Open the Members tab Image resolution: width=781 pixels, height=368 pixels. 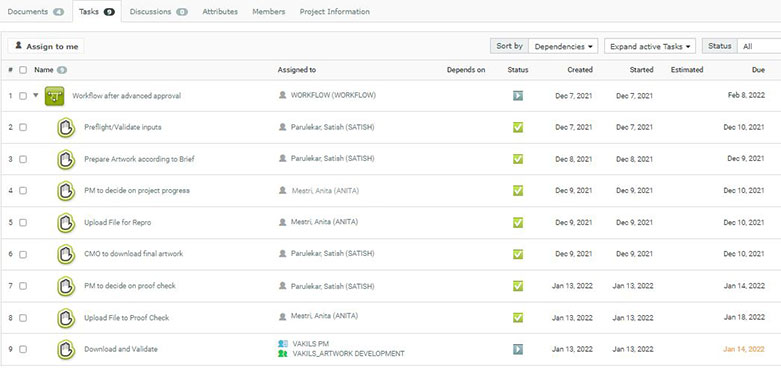point(268,11)
